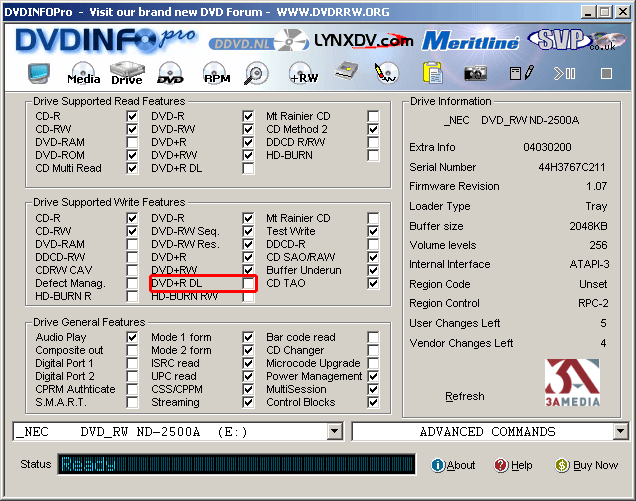This screenshot has height=501, width=636.
Task: Toggle Streaming general feature checkbox
Action: tap(248, 402)
